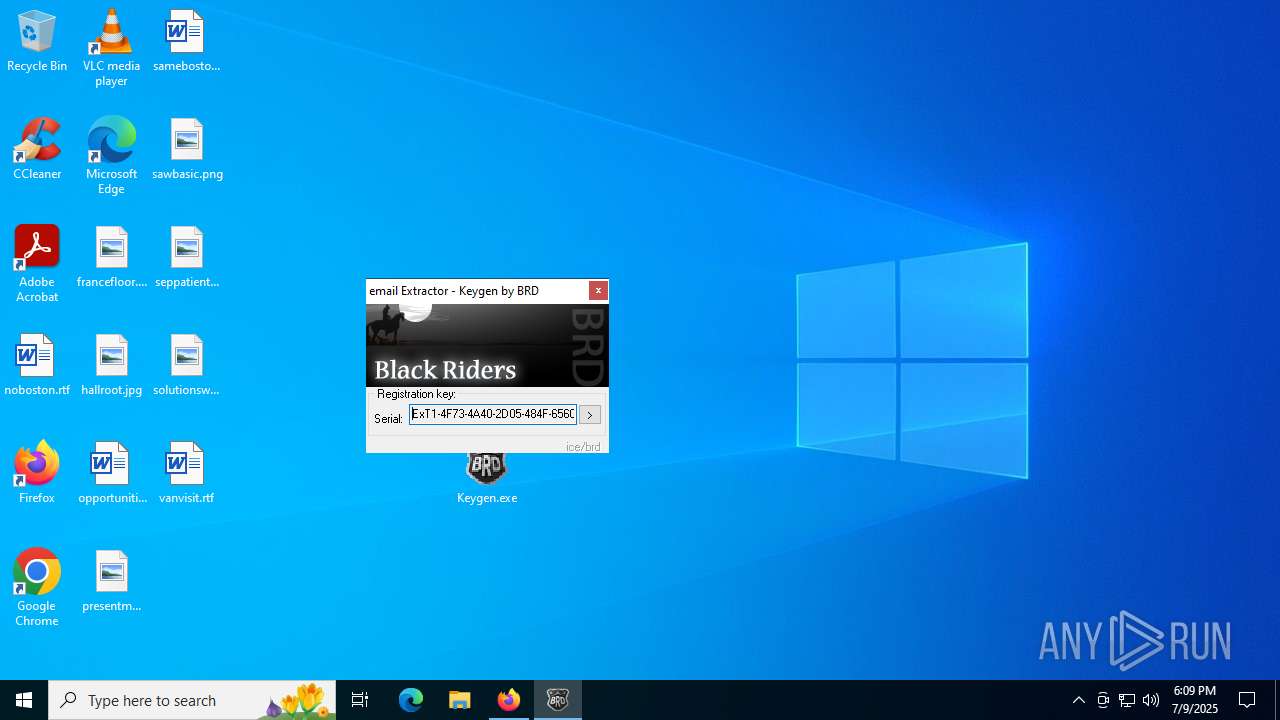Select Google Chrome desktop shortcut
Viewport: 1280px width, 720px height.
tap(37, 588)
